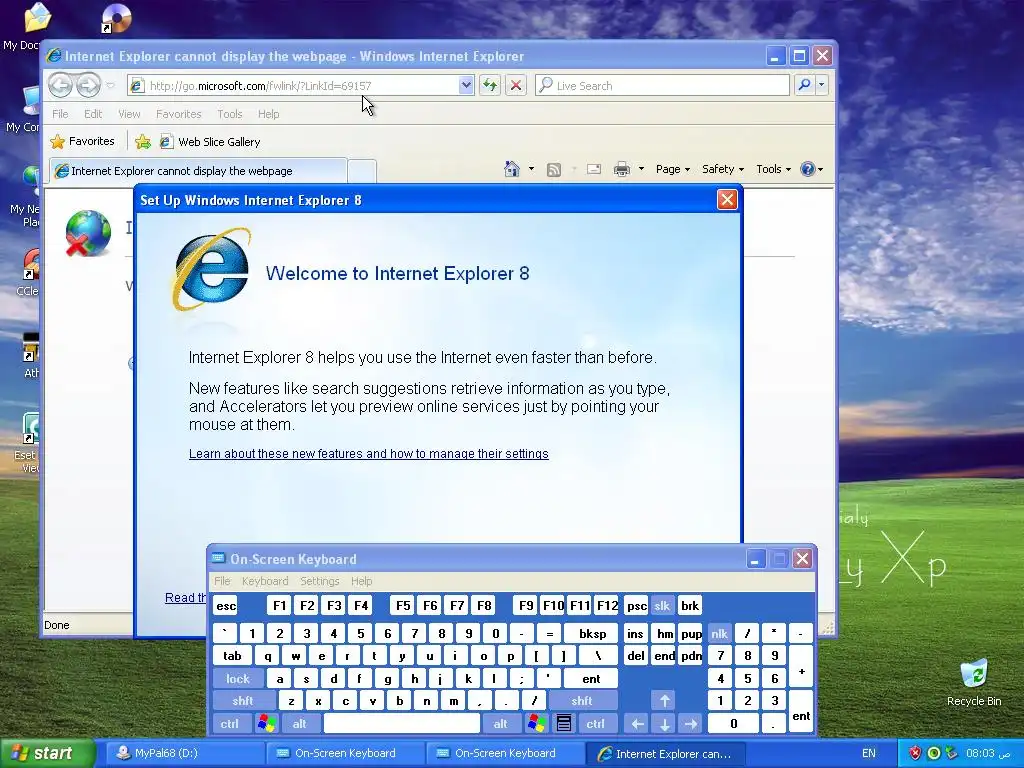Click the Back navigation button in Internet Explorer
Screen dimensions: 1024x768
[x=60, y=85]
